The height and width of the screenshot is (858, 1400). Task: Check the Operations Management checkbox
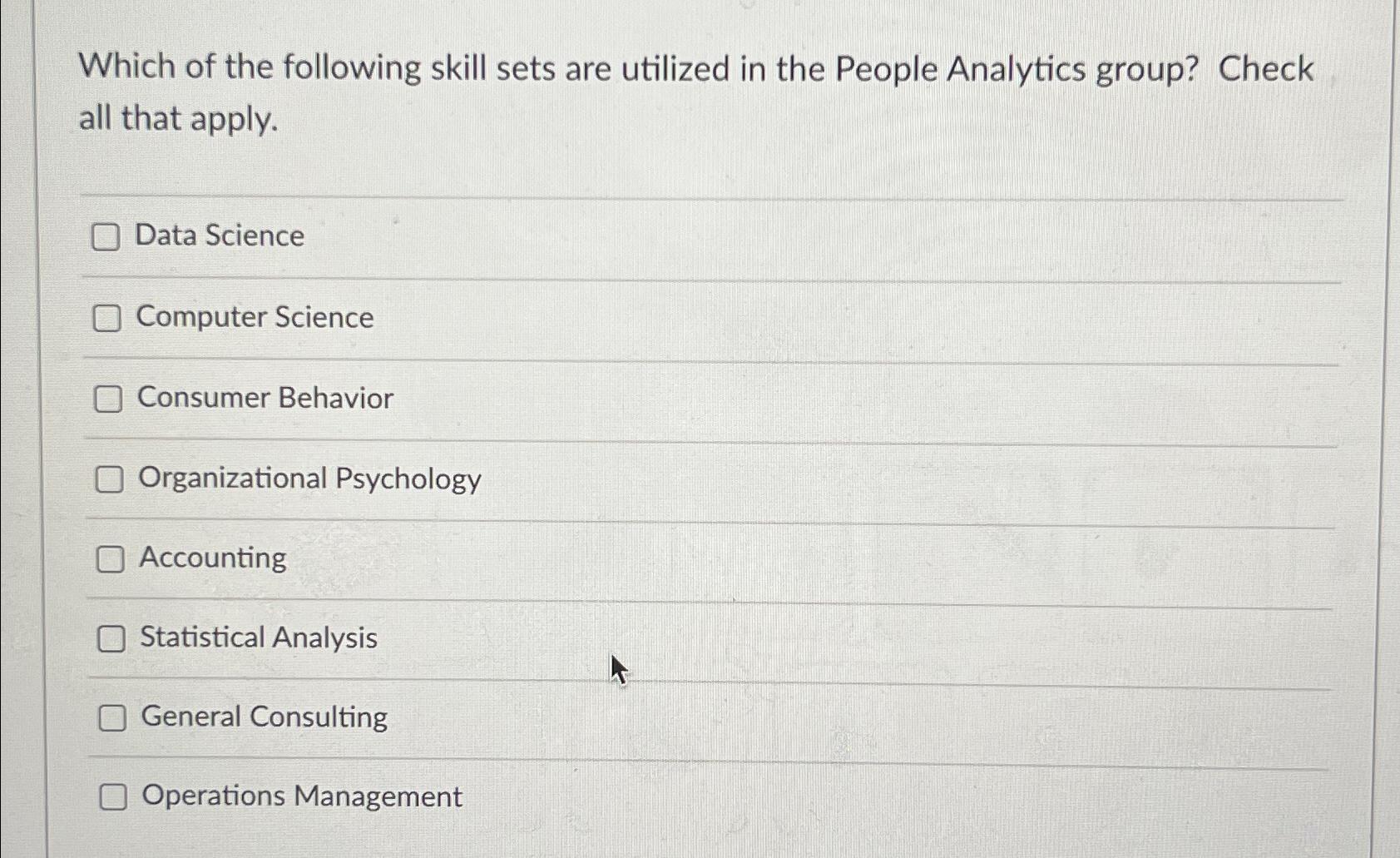coord(115,797)
